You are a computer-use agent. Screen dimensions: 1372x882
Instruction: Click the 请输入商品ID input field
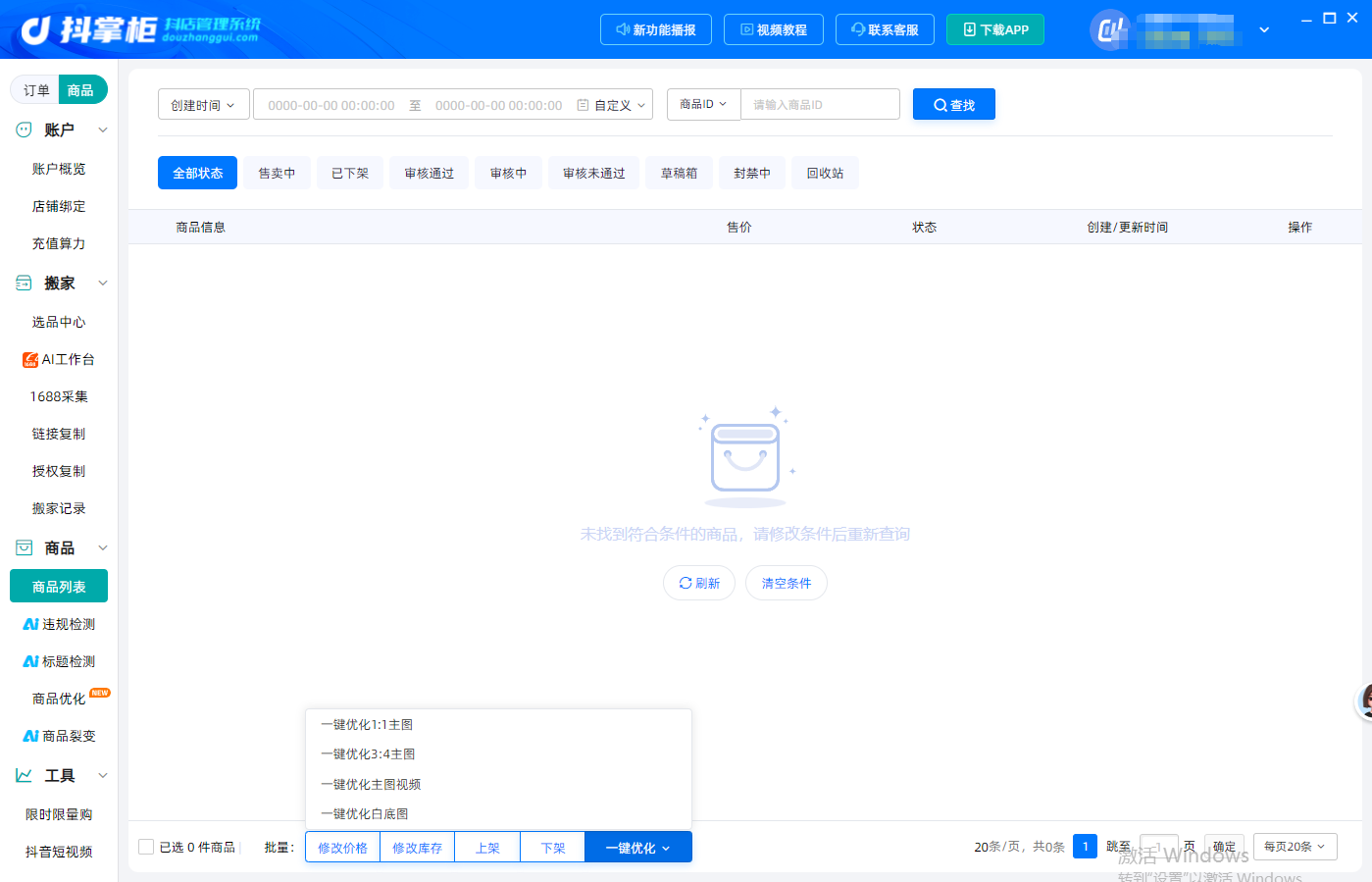(x=820, y=104)
